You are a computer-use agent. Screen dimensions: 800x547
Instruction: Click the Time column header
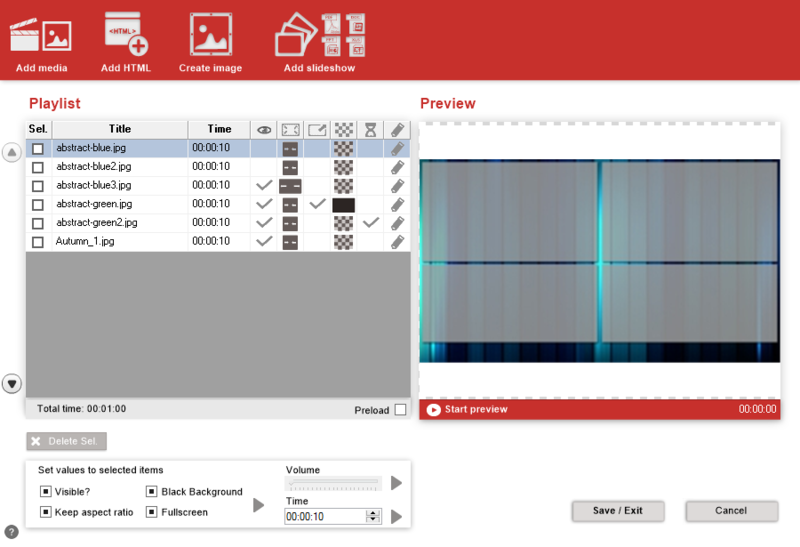[219, 130]
